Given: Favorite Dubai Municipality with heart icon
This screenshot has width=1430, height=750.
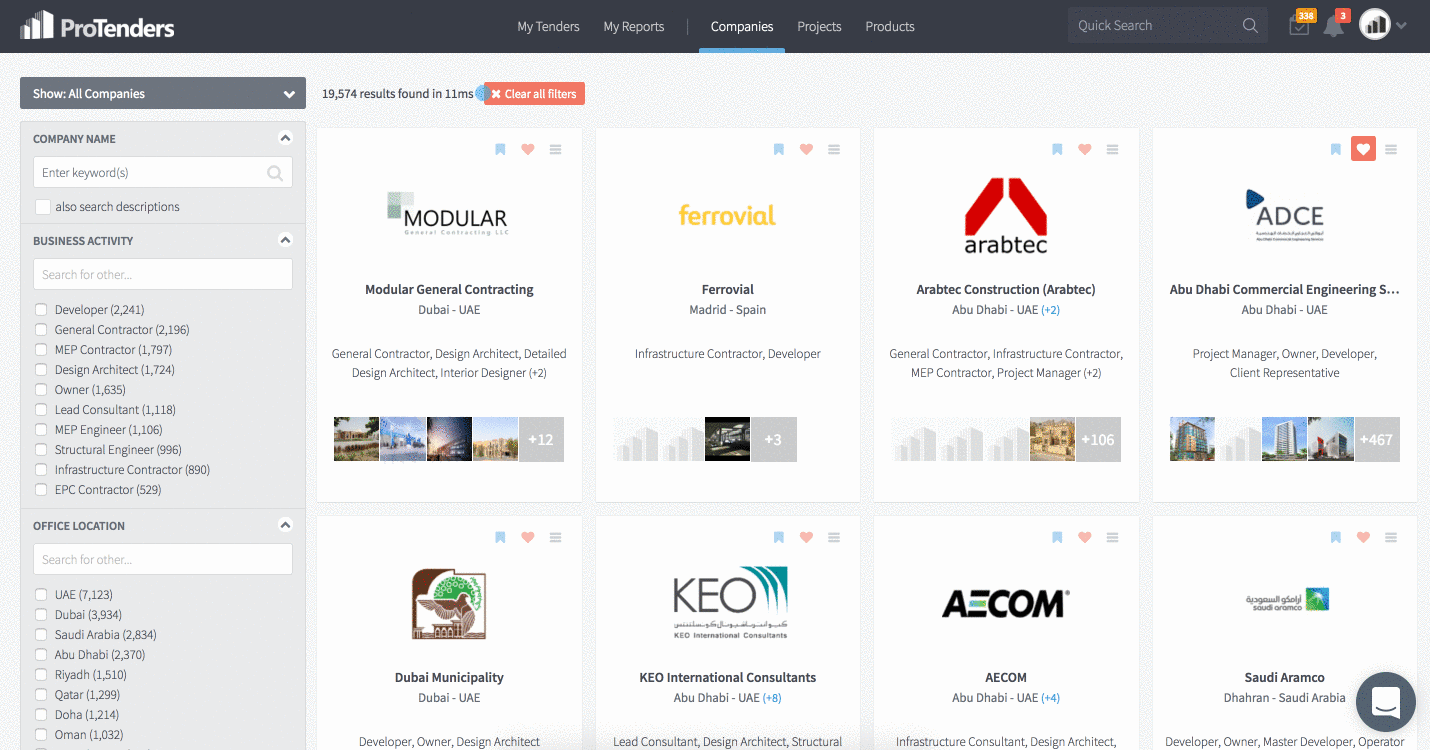Looking at the screenshot, I should click(528, 537).
